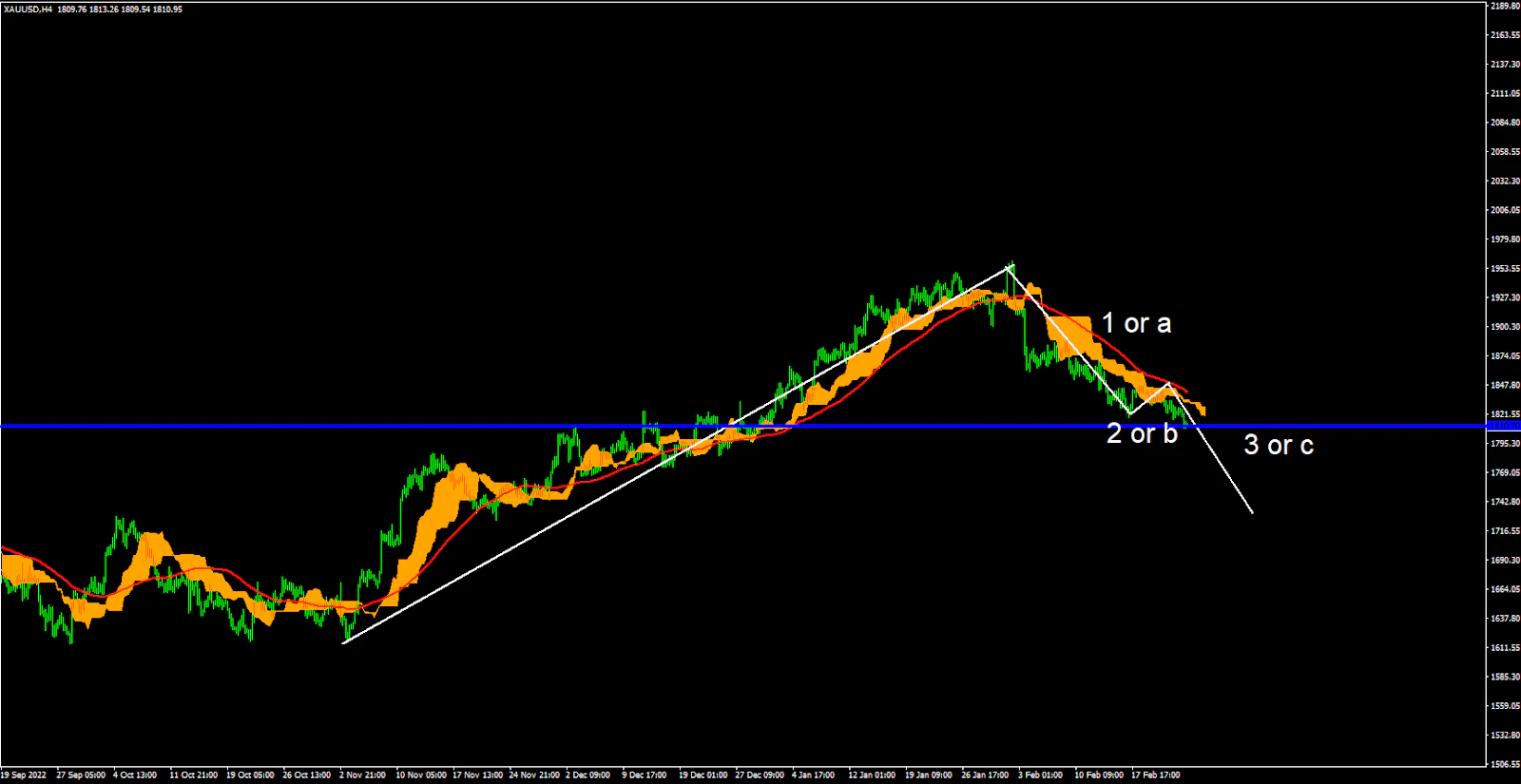
Task: Select the "1 or a" wave label
Action: [x=1136, y=324]
